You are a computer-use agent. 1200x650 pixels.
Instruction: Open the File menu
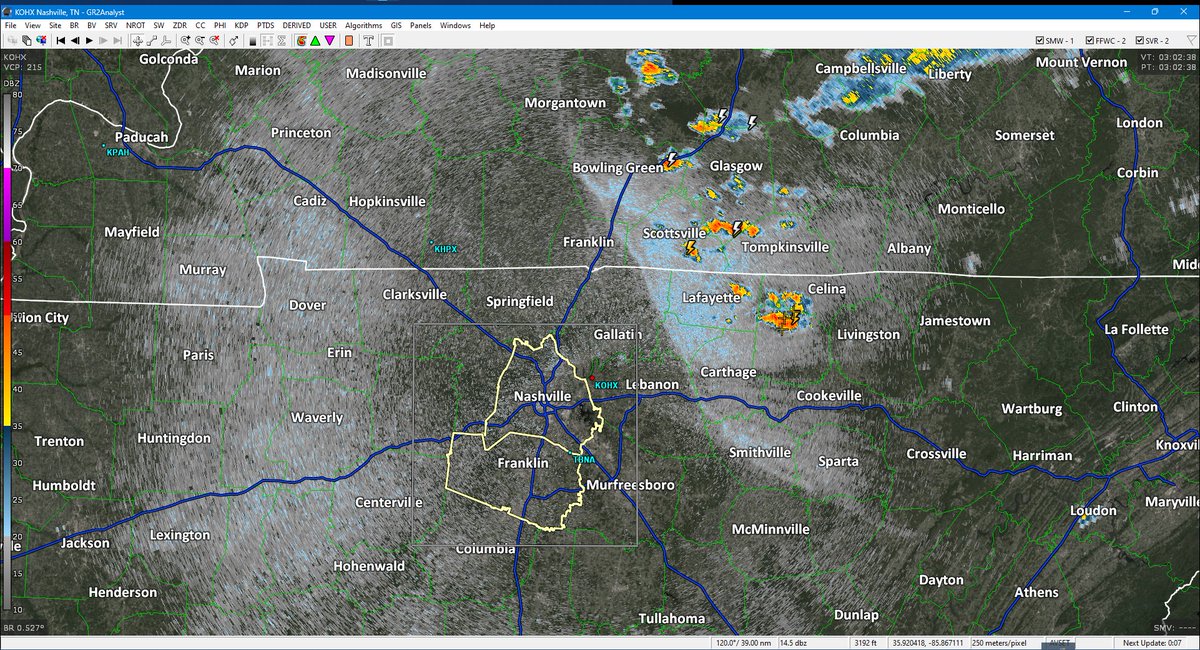click(10, 24)
